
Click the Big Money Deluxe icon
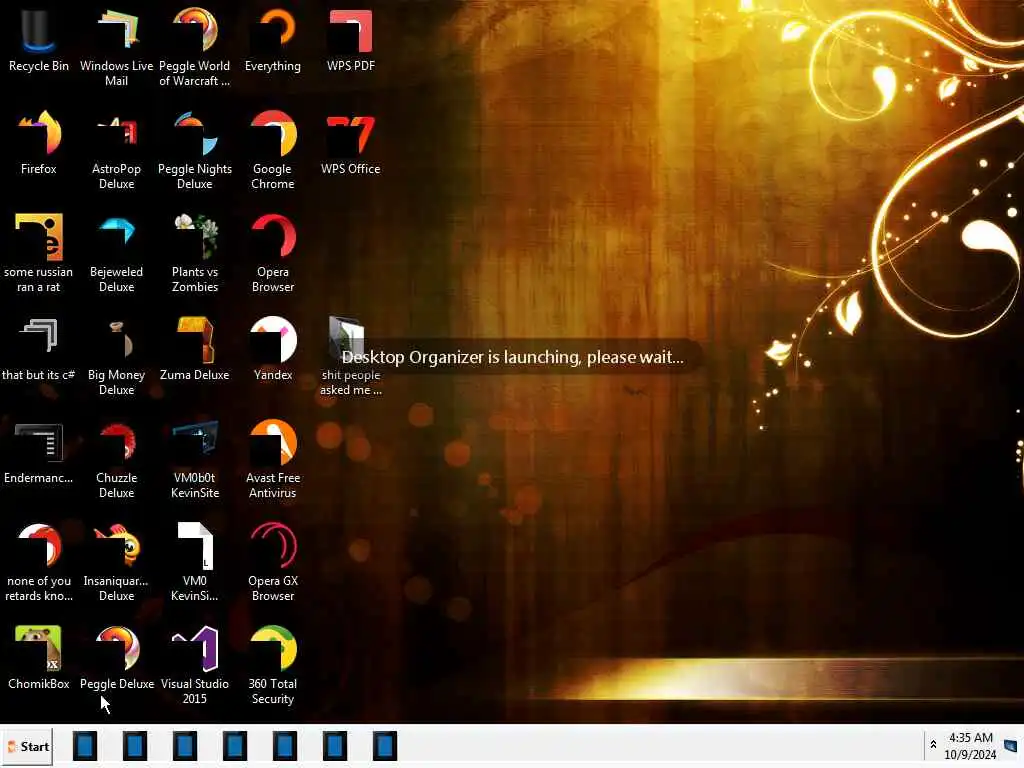click(116, 357)
